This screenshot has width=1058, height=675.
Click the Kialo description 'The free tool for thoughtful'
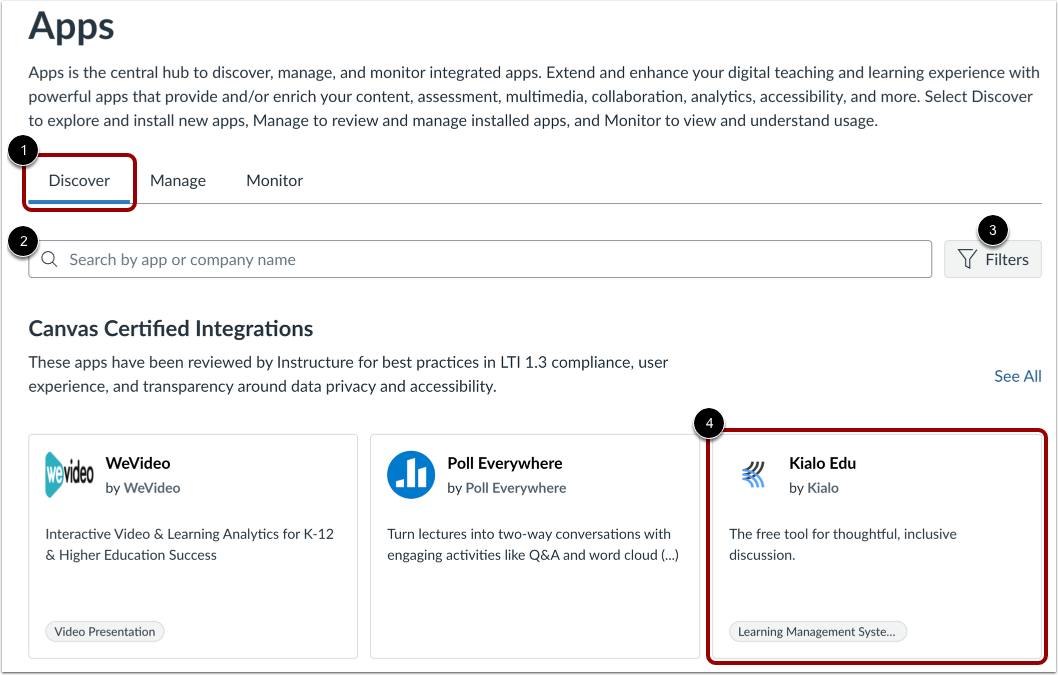pos(843,544)
